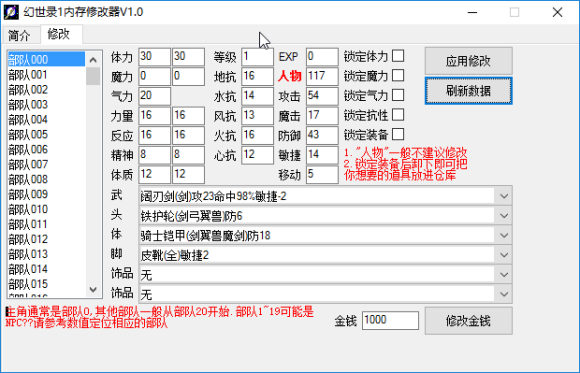Image resolution: width=580 pixels, height=373 pixels.
Task: Select 部队009 in the list
Action: 46,194
